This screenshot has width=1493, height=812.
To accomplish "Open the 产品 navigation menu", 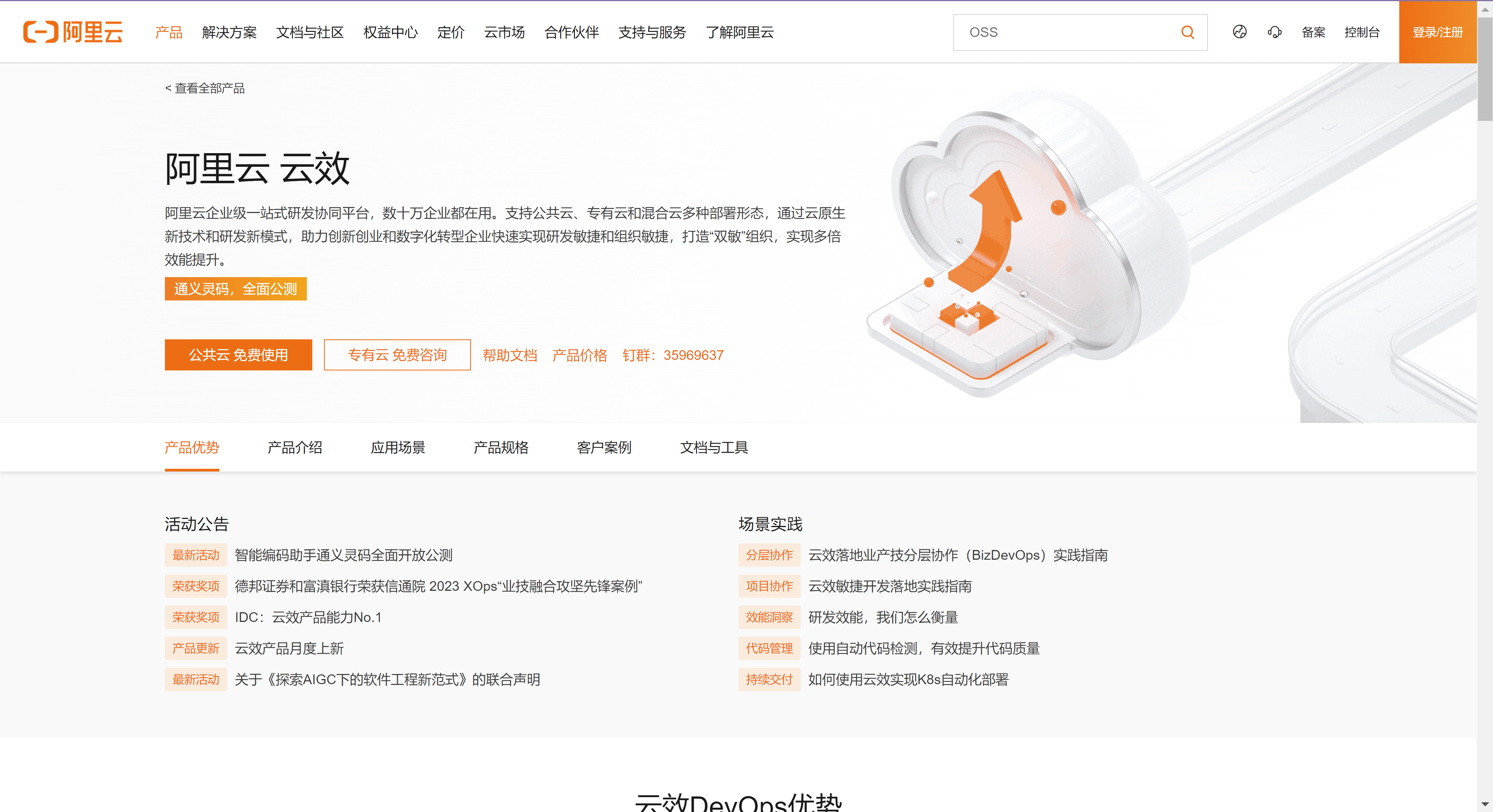I will (x=169, y=32).
